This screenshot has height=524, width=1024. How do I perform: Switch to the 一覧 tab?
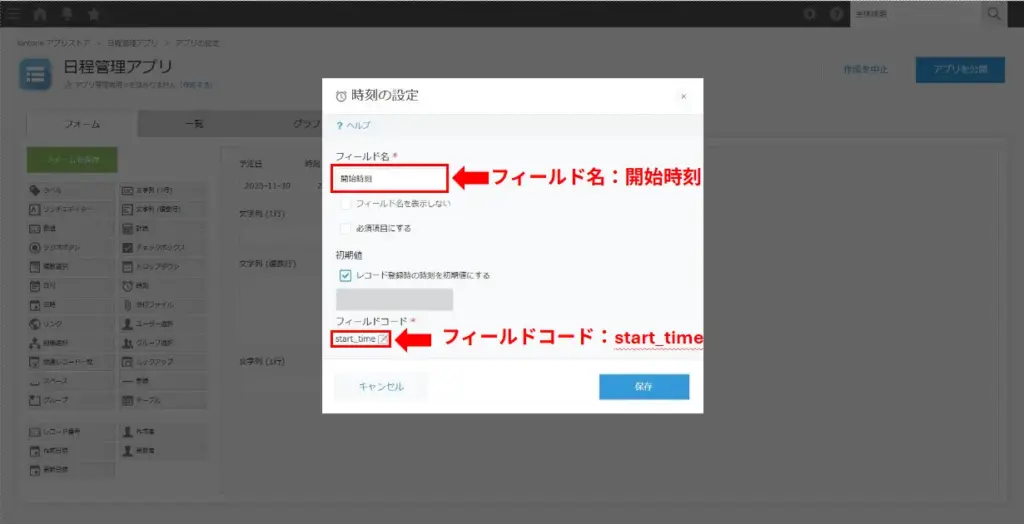pos(194,124)
